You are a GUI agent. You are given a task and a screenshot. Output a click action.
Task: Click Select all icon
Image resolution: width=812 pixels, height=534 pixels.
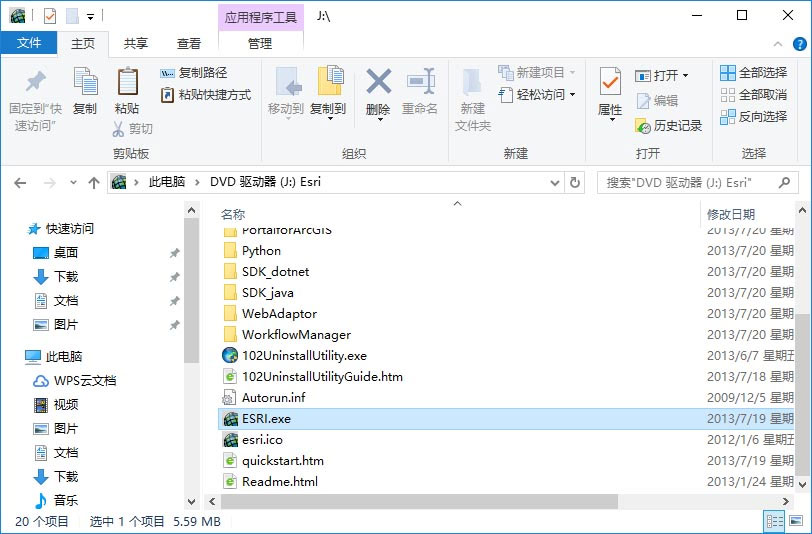728,73
